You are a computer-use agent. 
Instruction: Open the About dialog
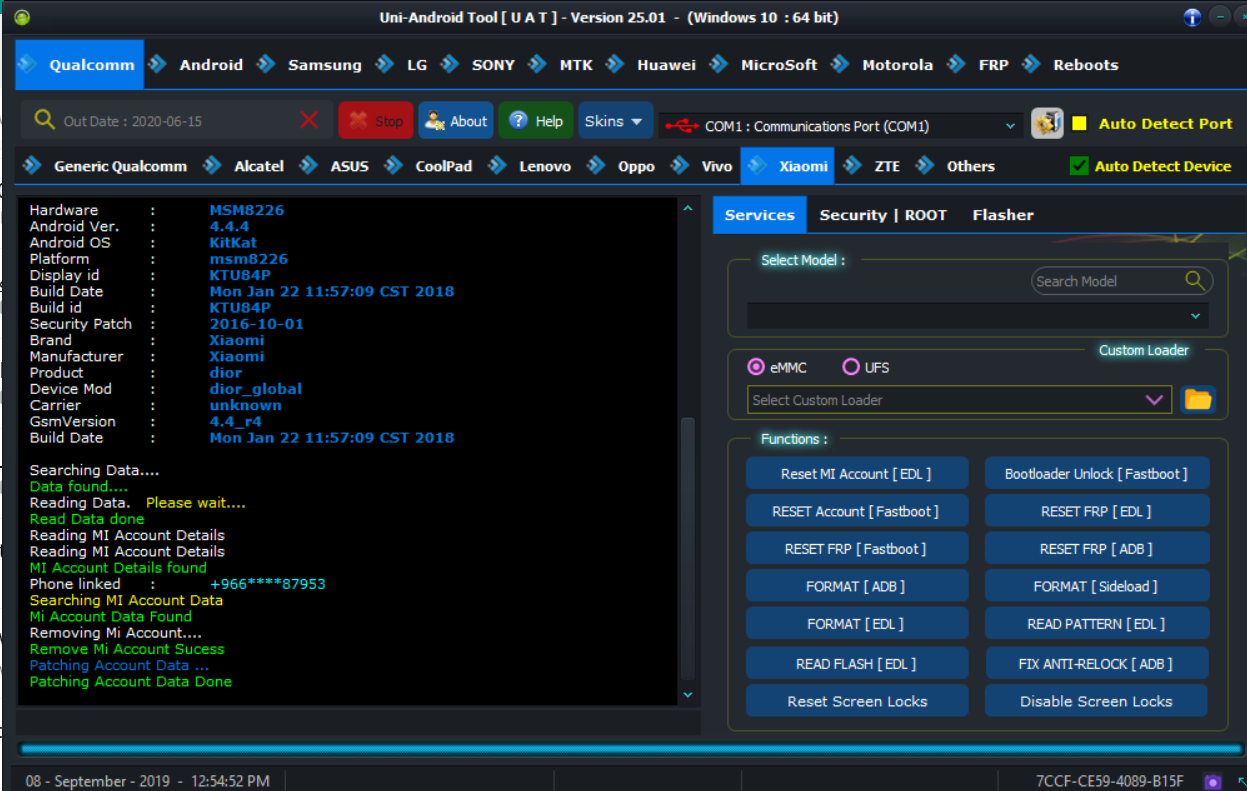tap(456, 121)
